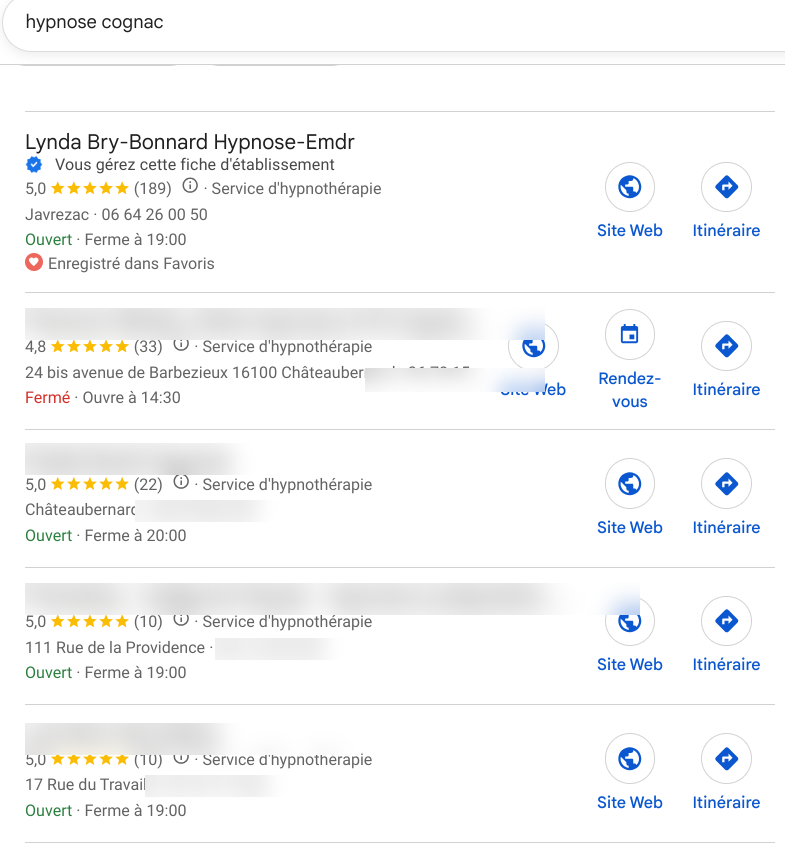Click the Rendez-vous calendar icon
The width and height of the screenshot is (785, 853).
[629, 334]
